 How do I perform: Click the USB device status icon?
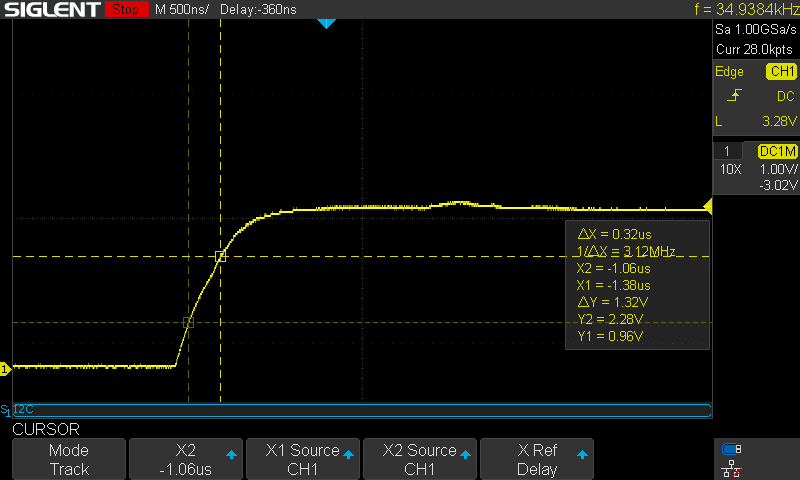732,449
